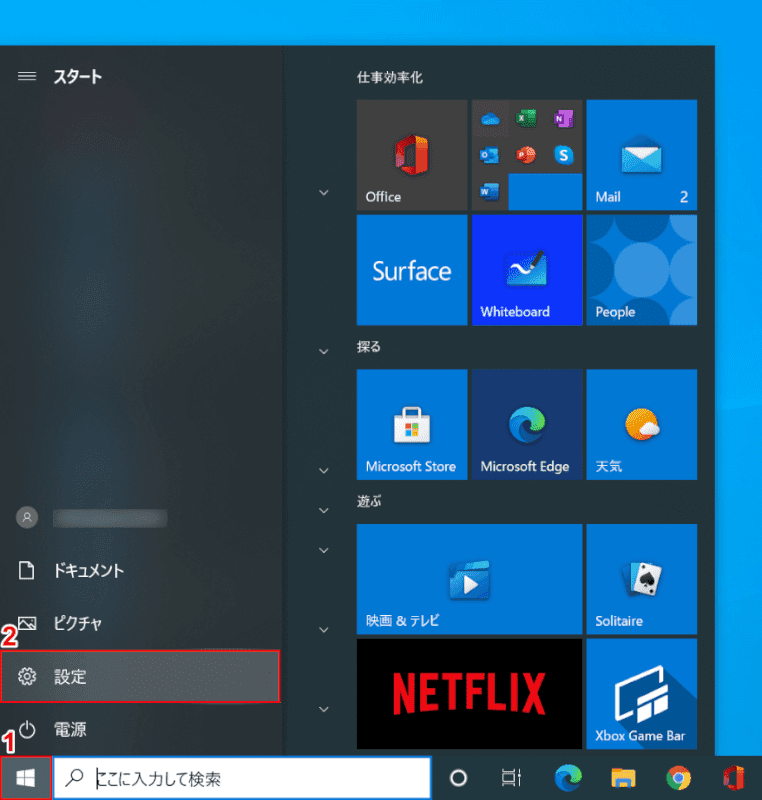Expand the Start menu hamburger button
This screenshot has width=762, height=800.
tap(27, 77)
